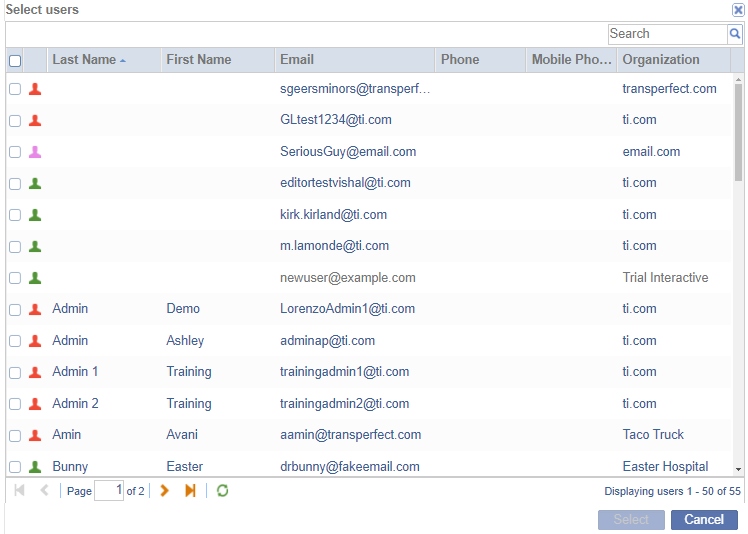The height and width of the screenshot is (534, 748).
Task: Click the Select button
Action: pyautogui.click(x=631, y=520)
